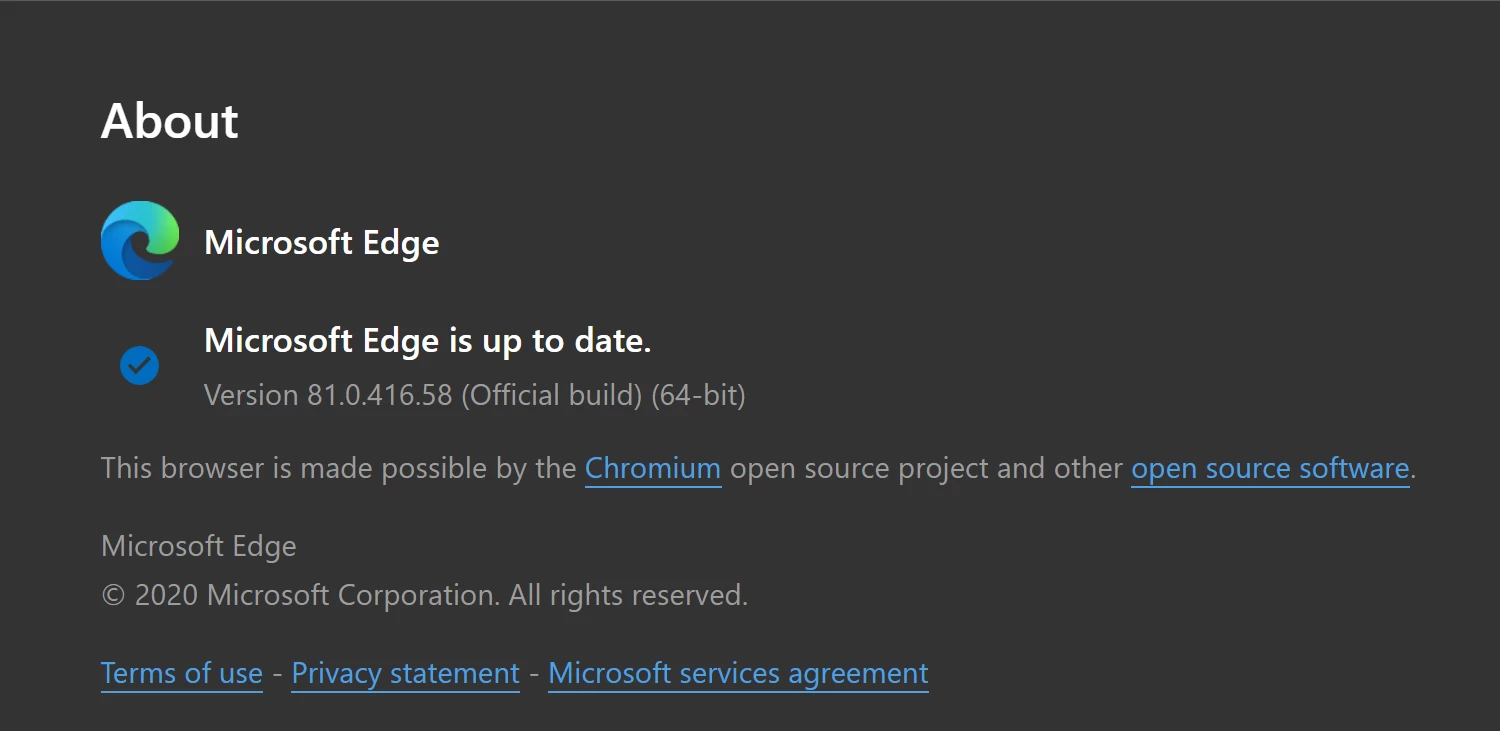Click the 'This browser is made possible' text
Viewport: 1500px width, 731px height.
[x=338, y=468]
